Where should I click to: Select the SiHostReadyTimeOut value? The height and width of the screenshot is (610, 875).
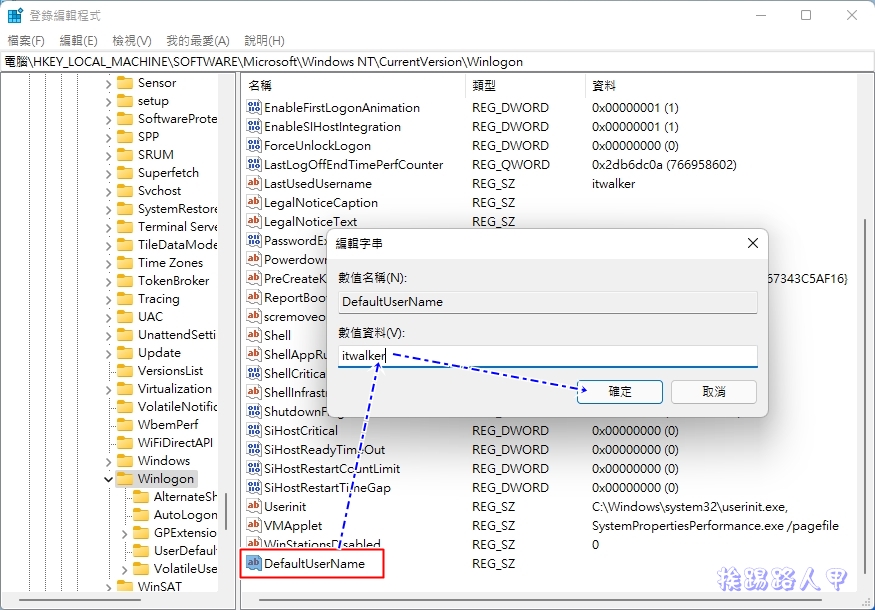pos(324,449)
